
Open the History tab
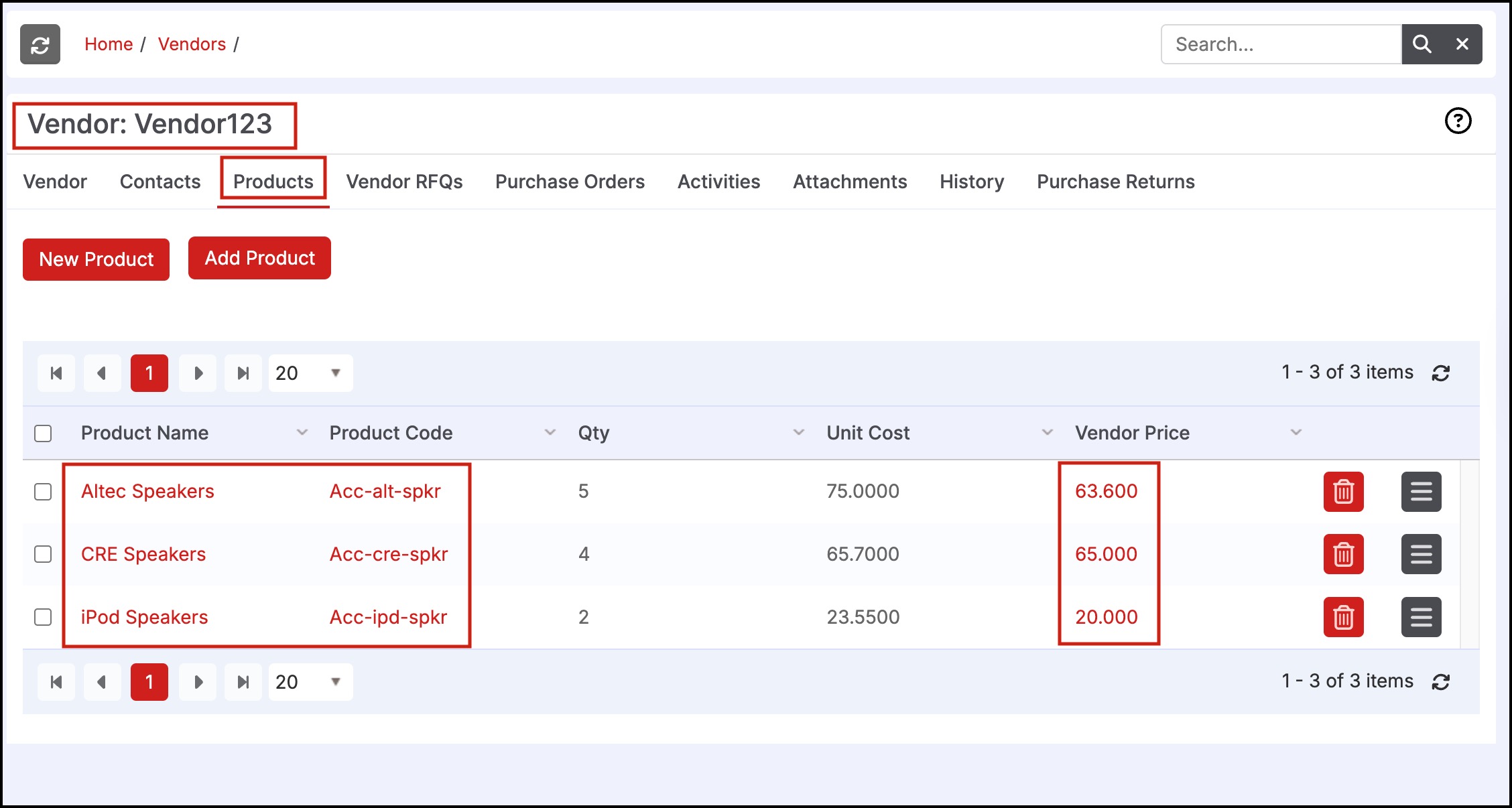coord(972,182)
